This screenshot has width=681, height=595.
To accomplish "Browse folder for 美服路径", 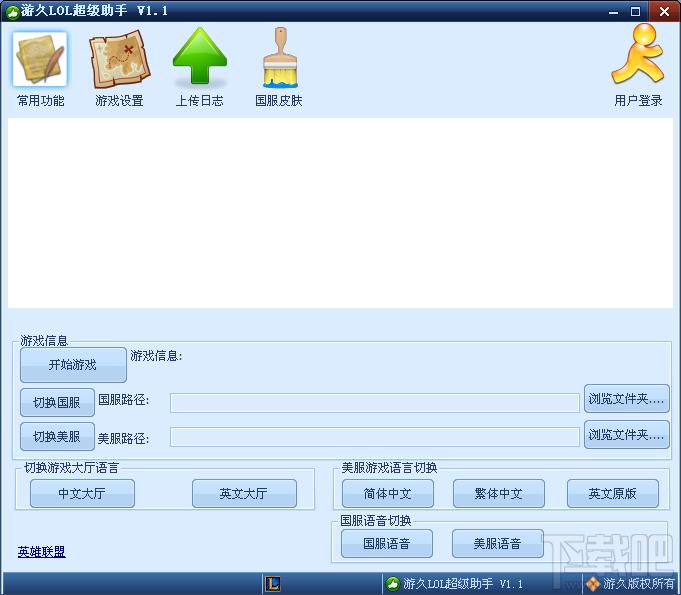I will [x=626, y=435].
